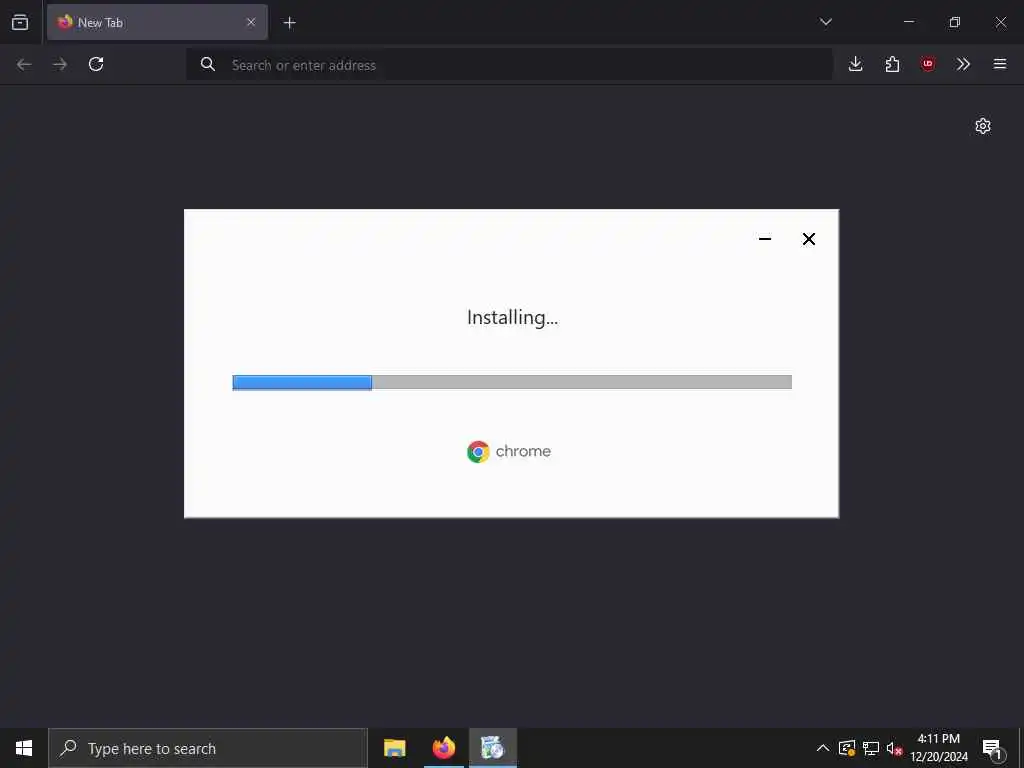Close the Chrome installer dialog
The width and height of the screenshot is (1024, 768).
pos(808,239)
